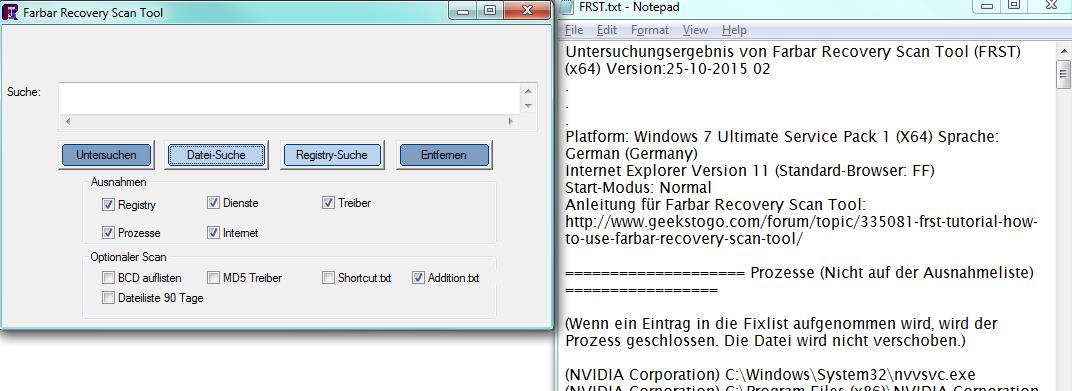Open the Edit menu in Notepad
Viewport: 1072px width, 391px height.
pyautogui.click(x=606, y=30)
